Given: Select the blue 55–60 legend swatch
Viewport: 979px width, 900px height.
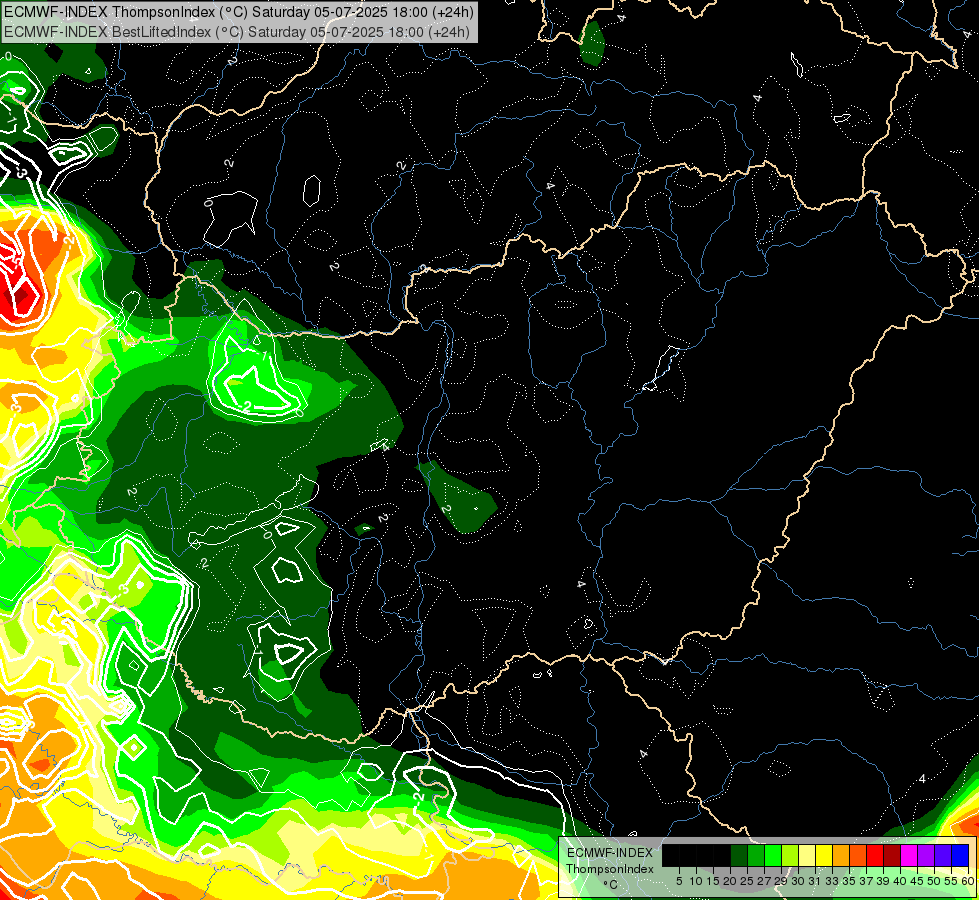Looking at the screenshot, I should [960, 856].
